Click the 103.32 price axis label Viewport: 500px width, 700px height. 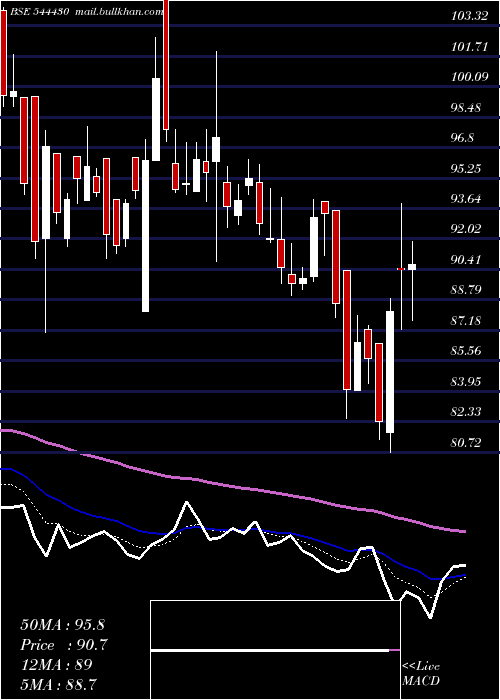469,17
